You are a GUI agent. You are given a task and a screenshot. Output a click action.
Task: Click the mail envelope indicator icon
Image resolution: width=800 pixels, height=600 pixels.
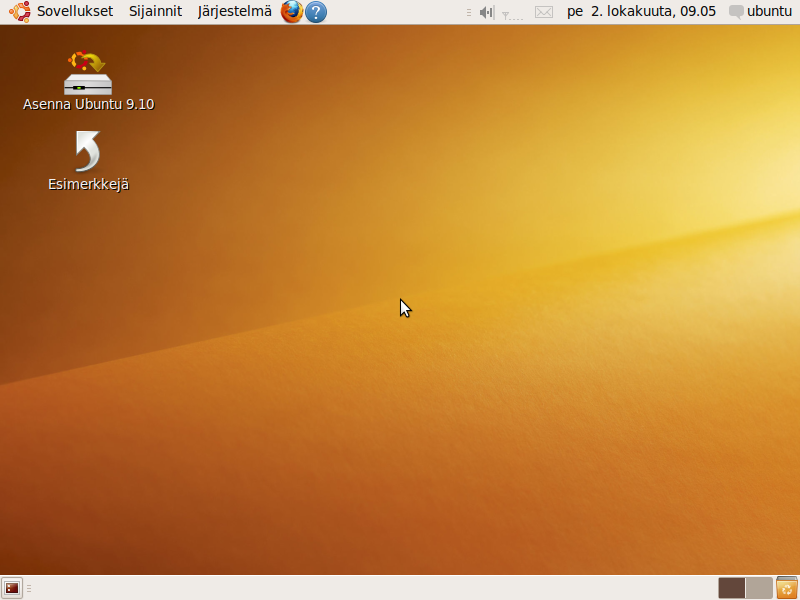point(543,12)
